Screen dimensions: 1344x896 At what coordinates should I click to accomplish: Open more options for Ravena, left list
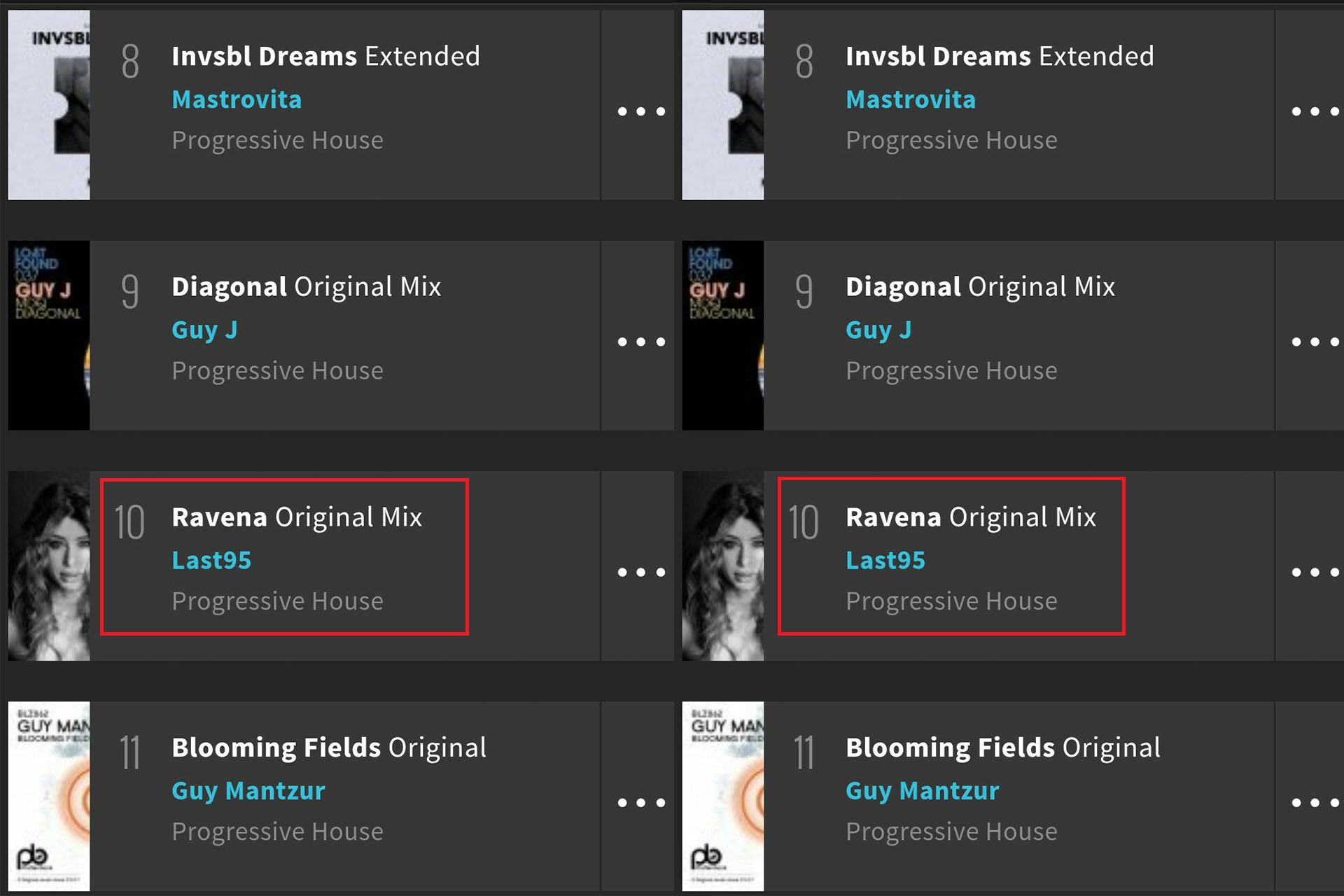[640, 572]
